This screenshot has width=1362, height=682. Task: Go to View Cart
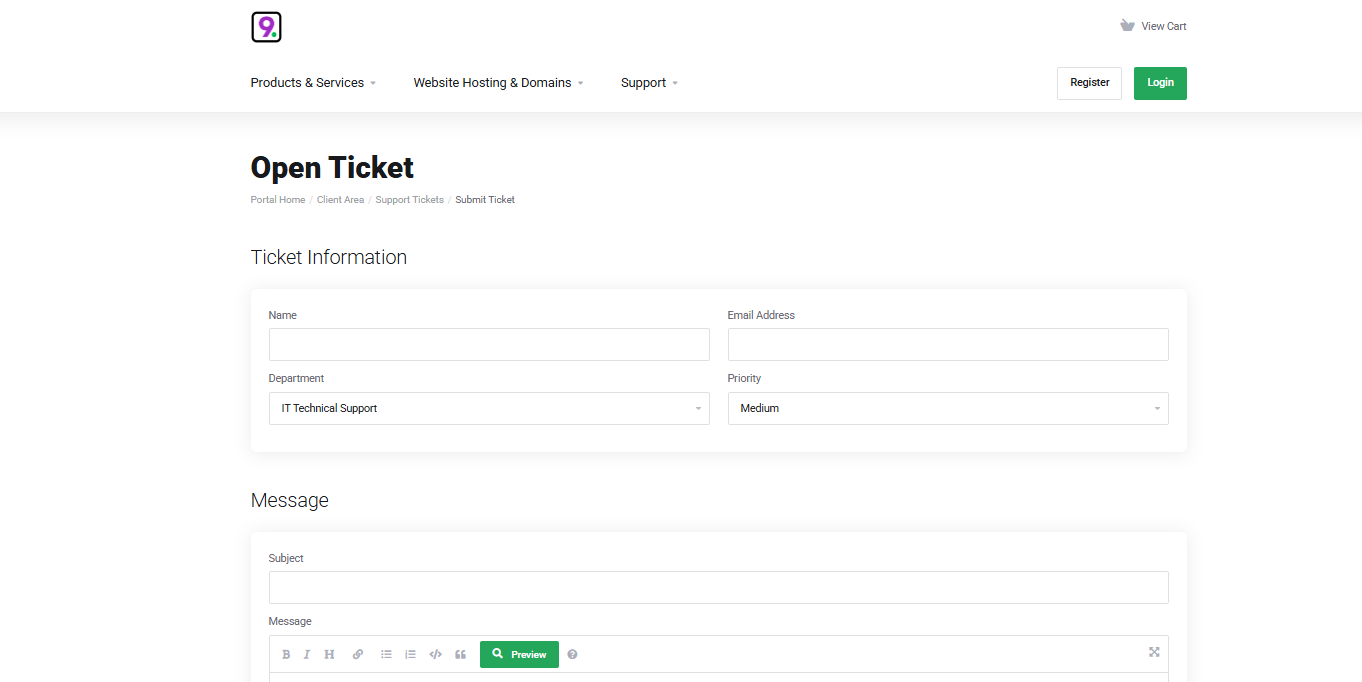tap(1154, 26)
